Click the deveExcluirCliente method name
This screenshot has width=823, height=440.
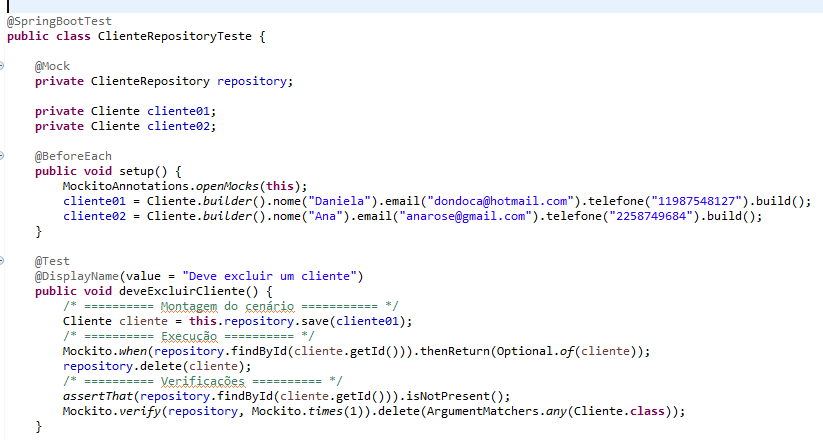tap(182, 291)
